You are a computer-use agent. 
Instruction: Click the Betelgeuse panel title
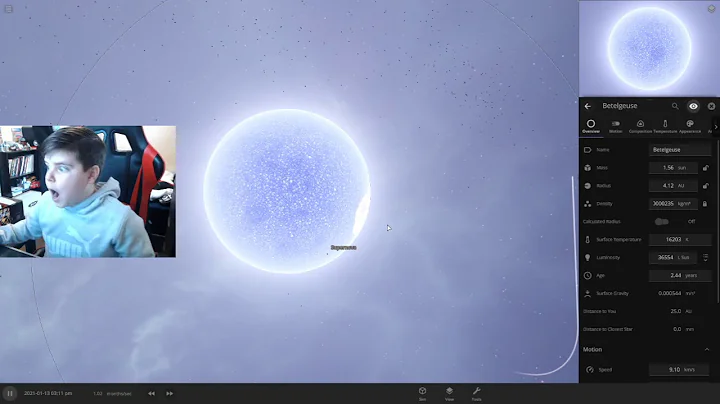pos(619,106)
